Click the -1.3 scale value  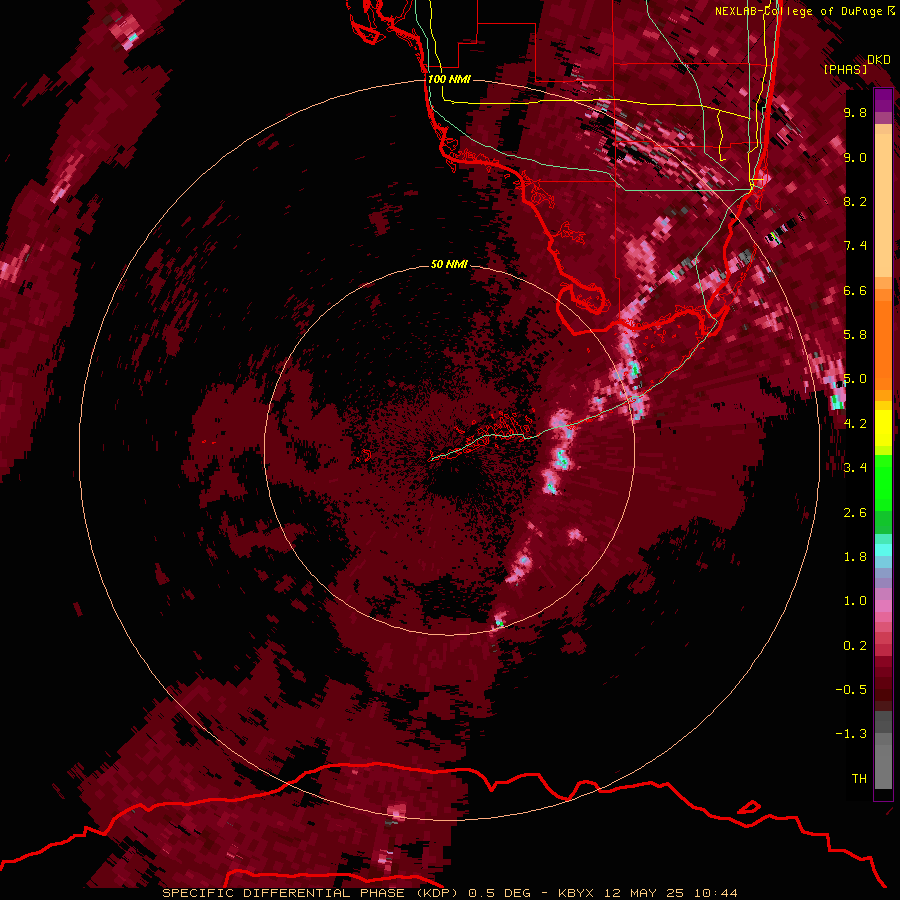[x=851, y=734]
